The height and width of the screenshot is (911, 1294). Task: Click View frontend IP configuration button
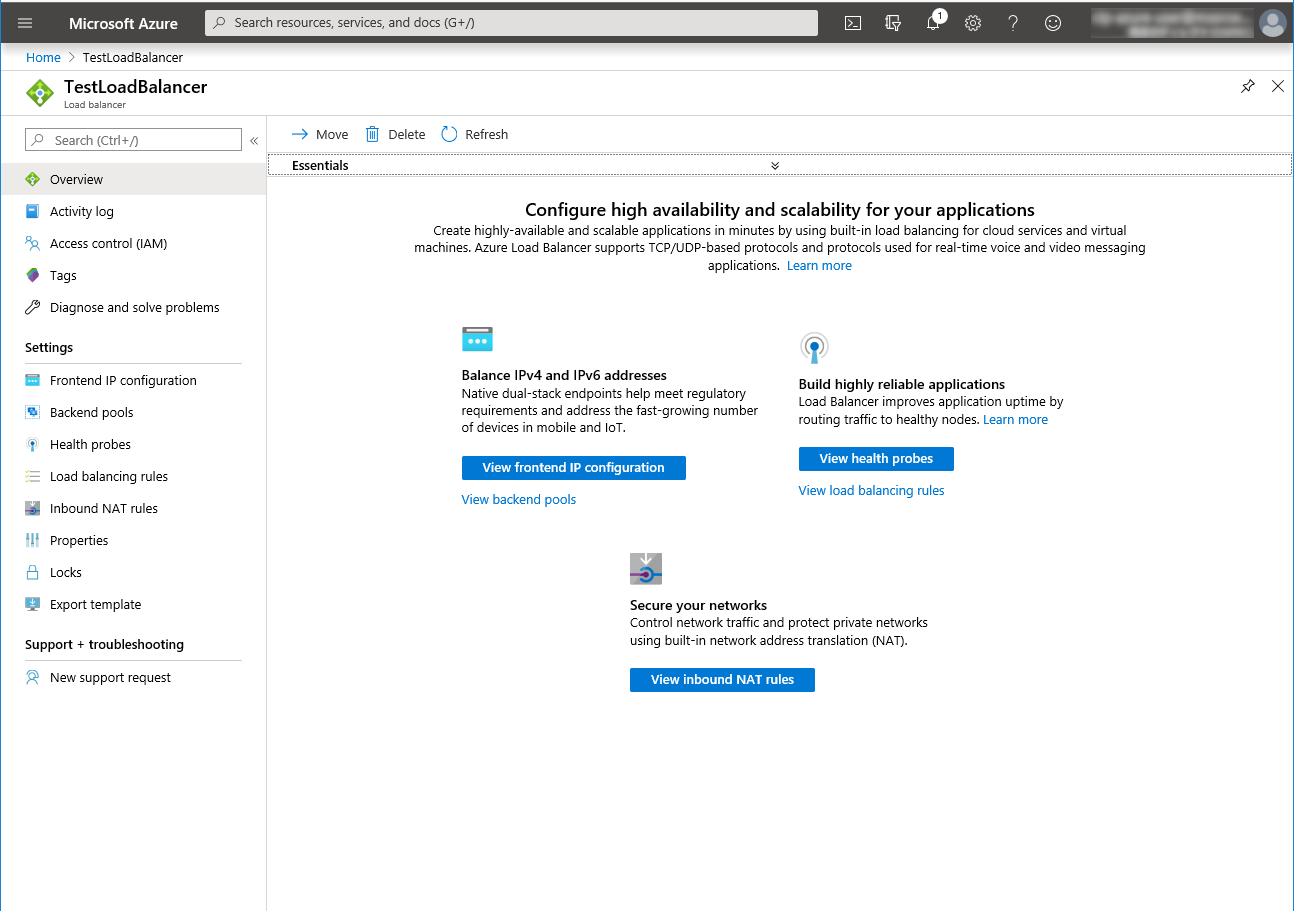pos(573,468)
